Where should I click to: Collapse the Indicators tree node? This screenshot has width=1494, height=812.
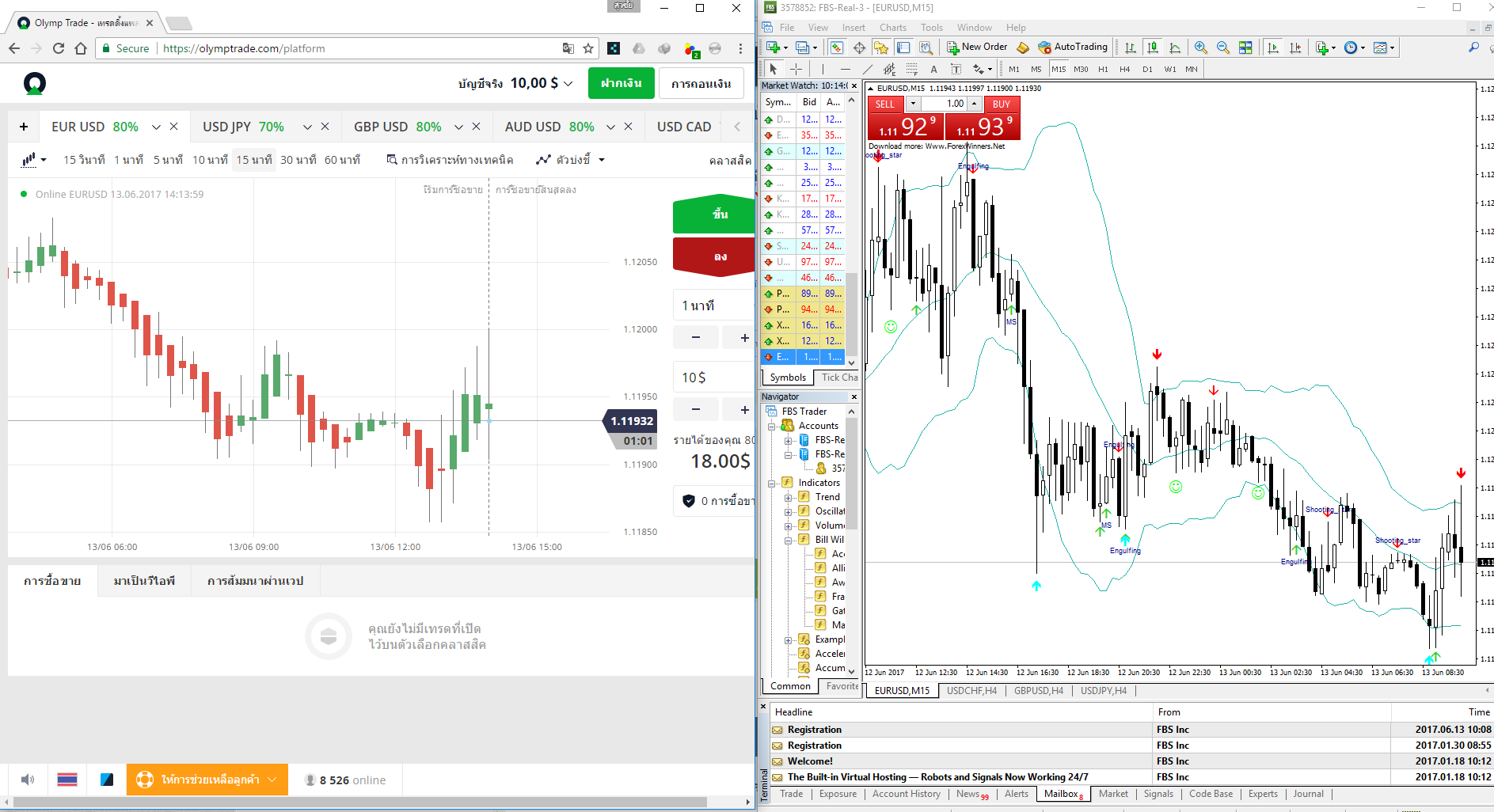point(771,484)
